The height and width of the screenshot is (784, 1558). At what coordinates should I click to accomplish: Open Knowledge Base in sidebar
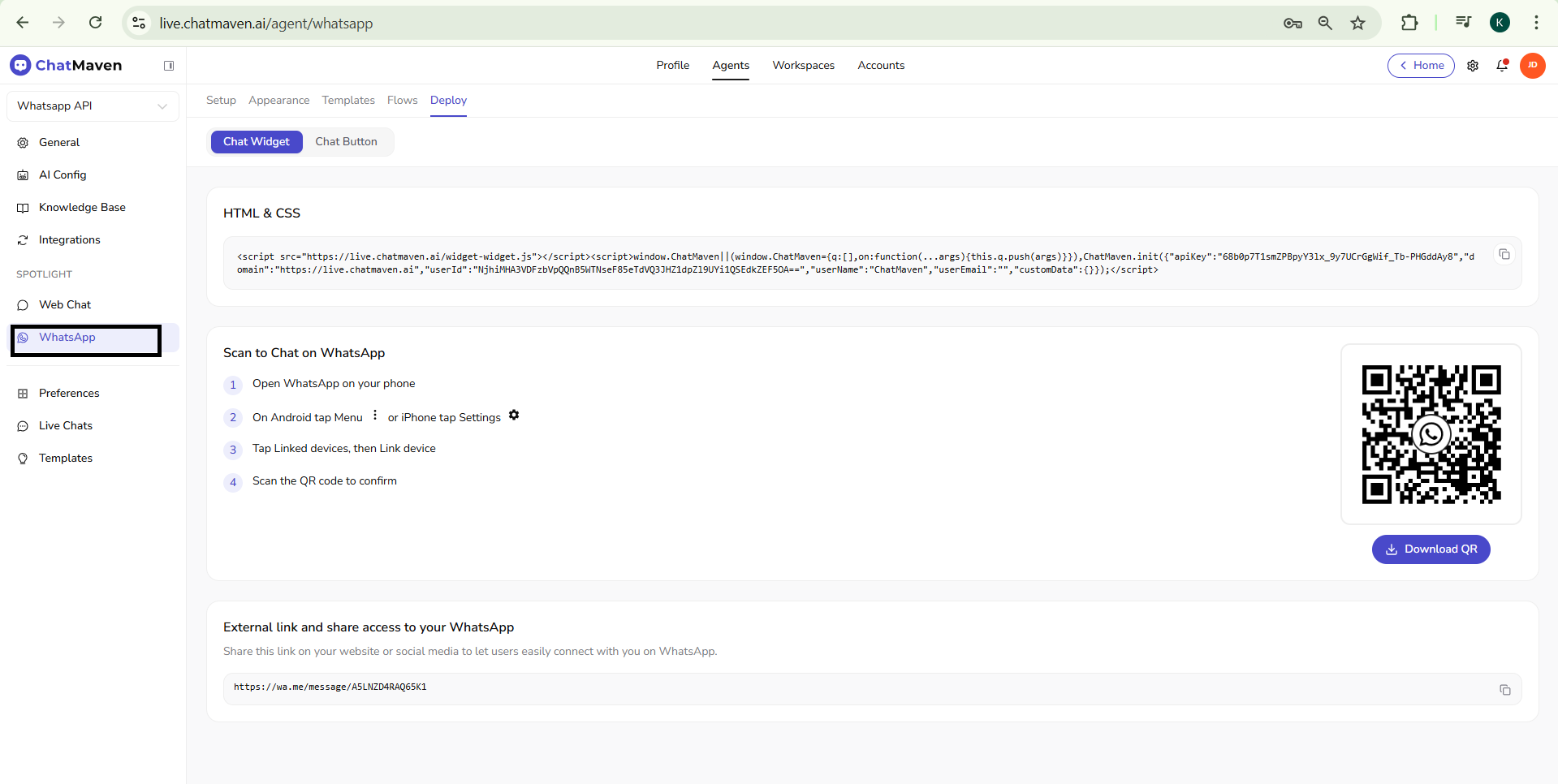(x=82, y=208)
